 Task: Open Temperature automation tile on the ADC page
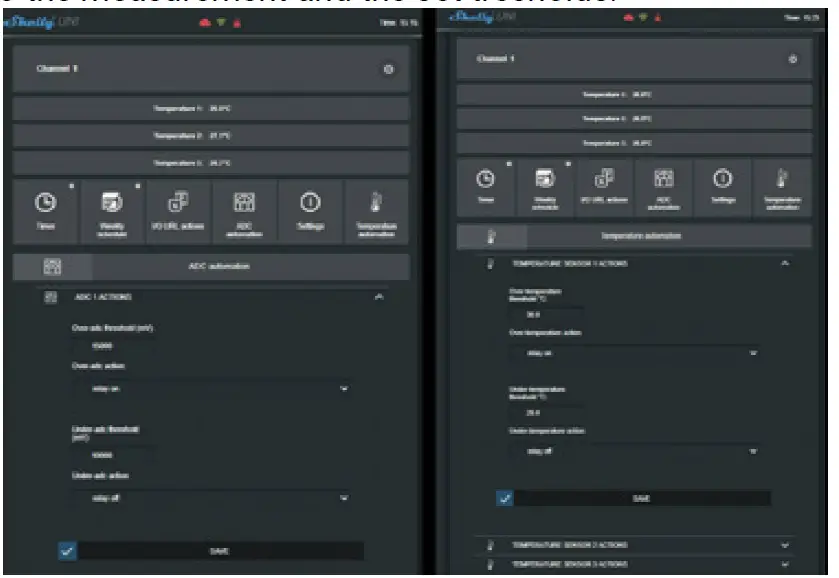pos(376,212)
